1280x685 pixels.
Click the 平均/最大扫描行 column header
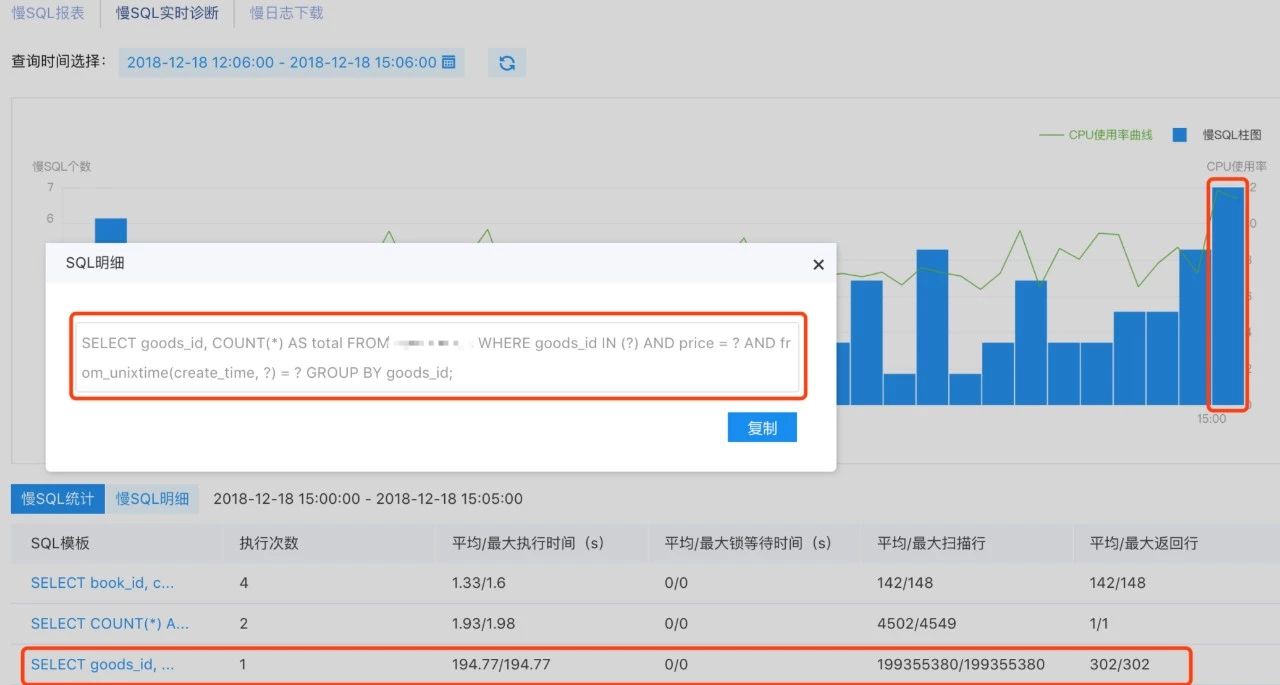pyautogui.click(x=932, y=543)
